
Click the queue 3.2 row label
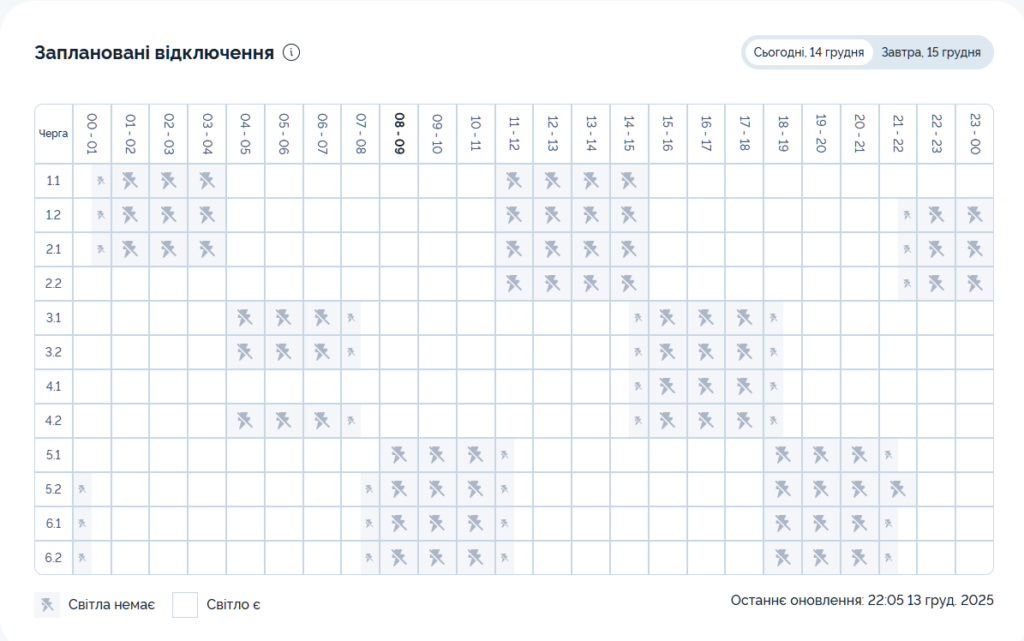[x=54, y=352]
